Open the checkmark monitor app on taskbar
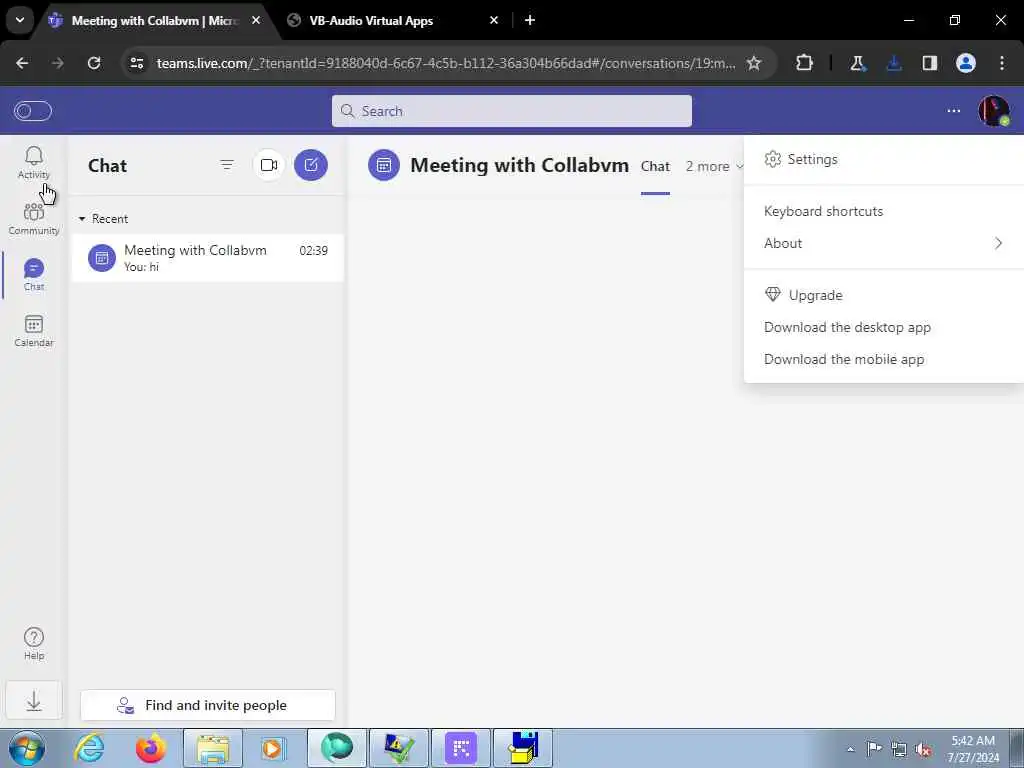Screen dimensions: 1024x768 coord(399,748)
